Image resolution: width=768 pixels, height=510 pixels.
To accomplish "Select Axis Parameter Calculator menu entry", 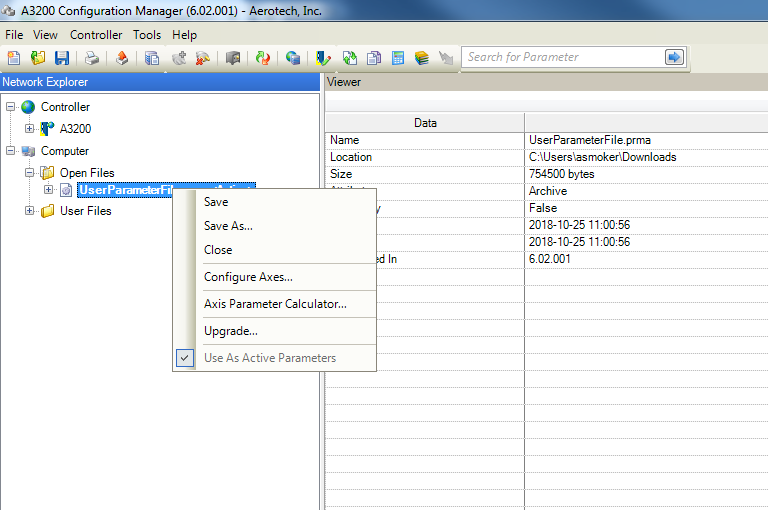I will coord(275,304).
